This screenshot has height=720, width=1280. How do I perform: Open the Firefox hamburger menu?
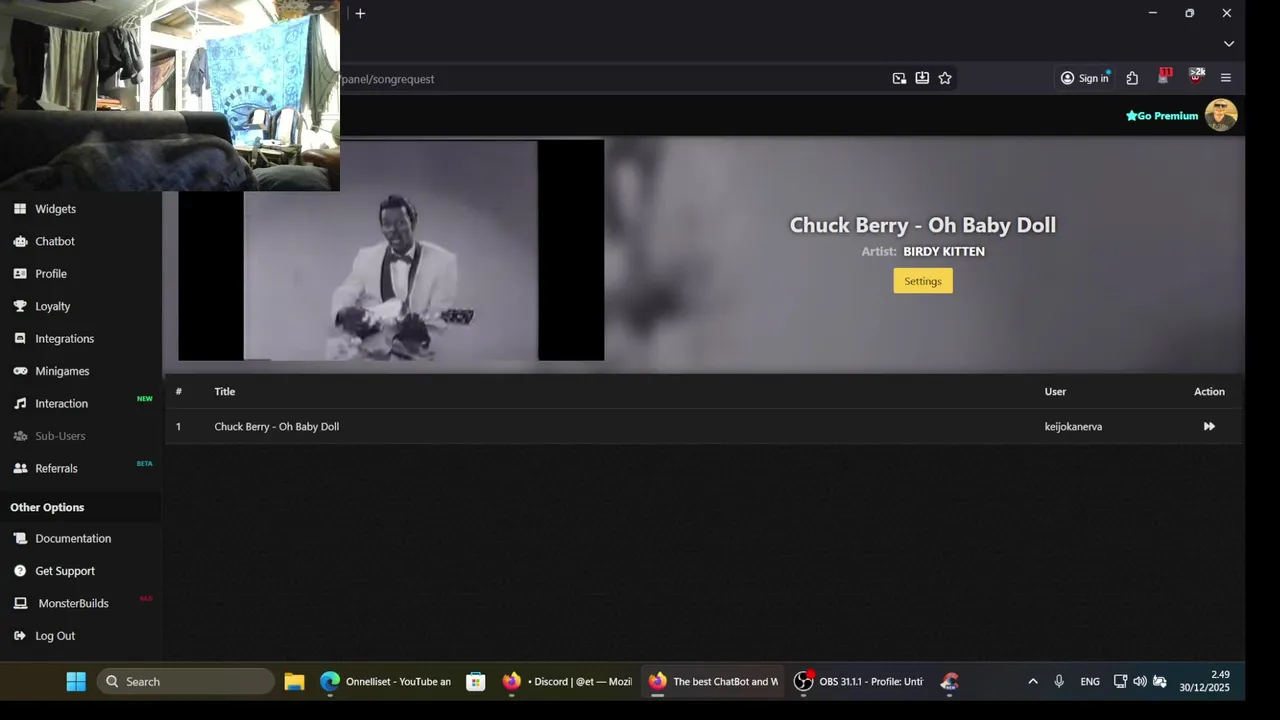click(x=1226, y=78)
